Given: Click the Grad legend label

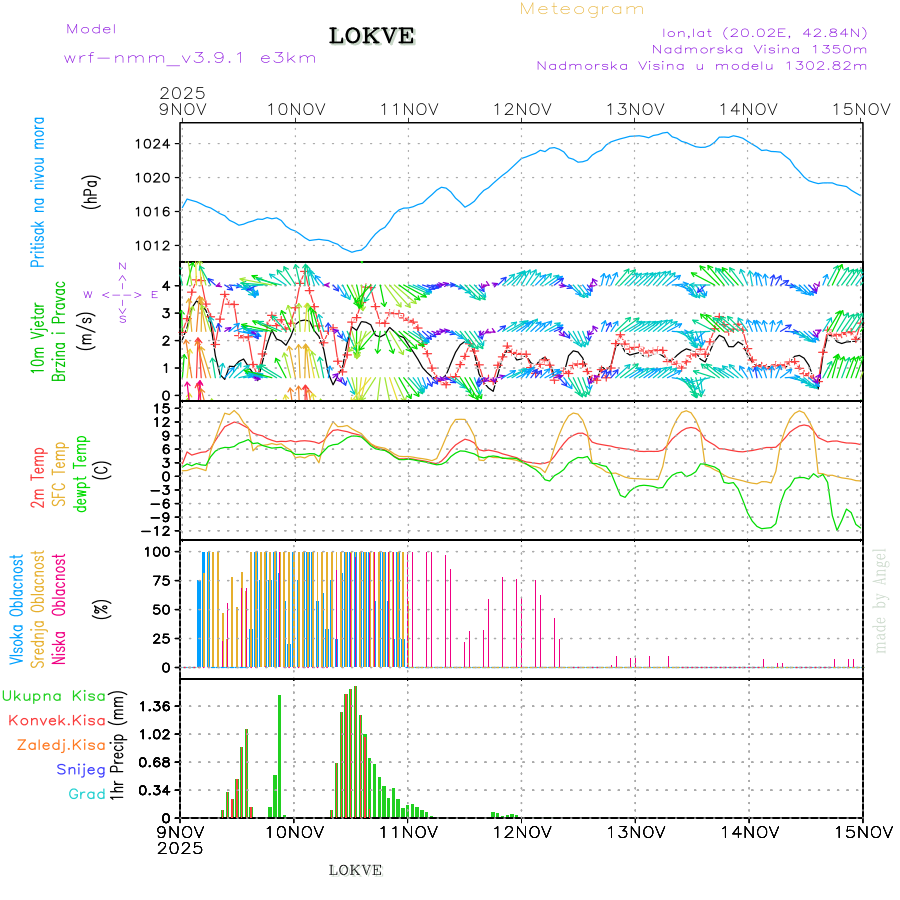Looking at the screenshot, I should [86, 794].
